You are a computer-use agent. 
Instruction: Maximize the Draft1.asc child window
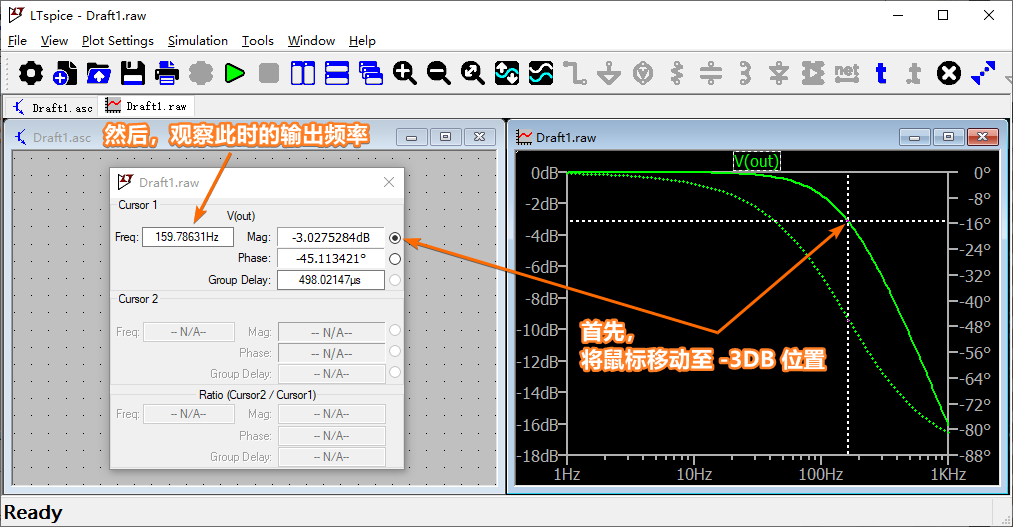click(x=446, y=137)
